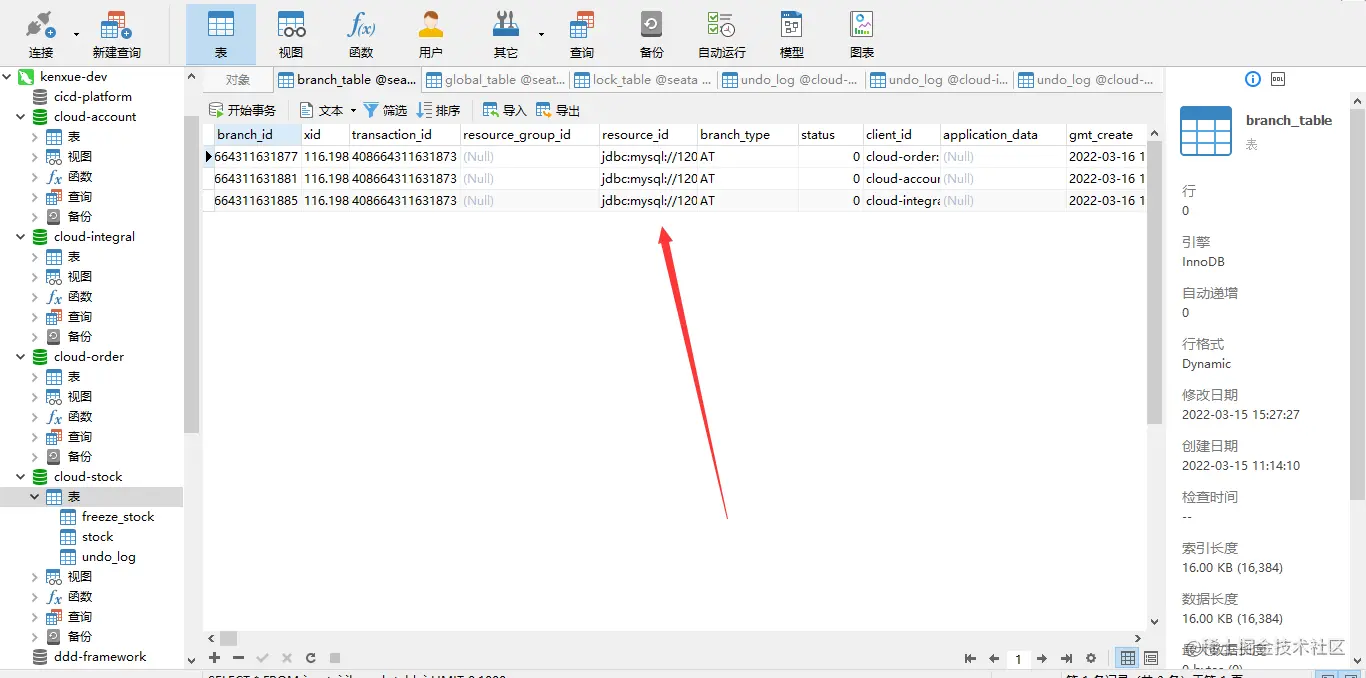Collapse the cloud-account database node
The image size is (1366, 678).
20,117
